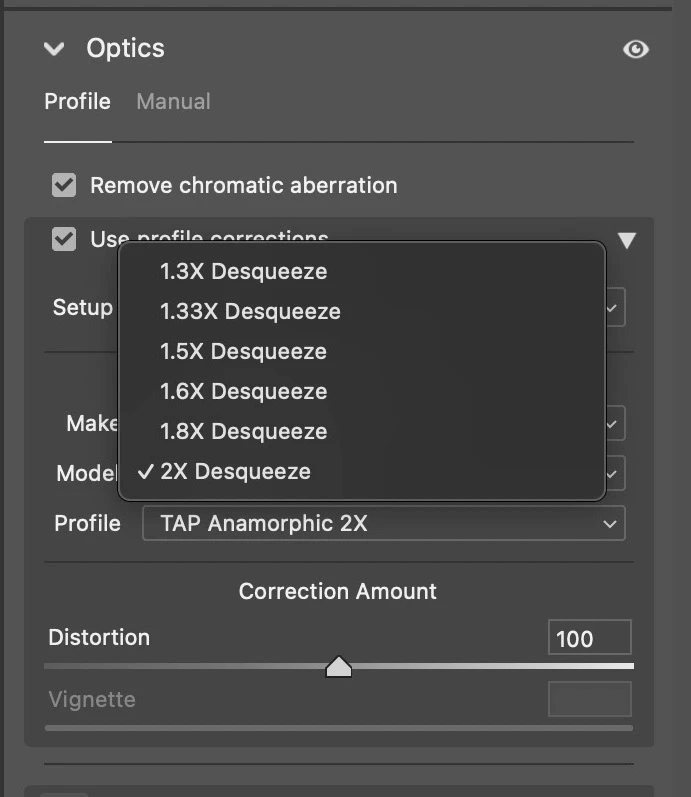Open the Model dropdown chevron
This screenshot has width=691, height=797.
pyautogui.click(x=614, y=472)
